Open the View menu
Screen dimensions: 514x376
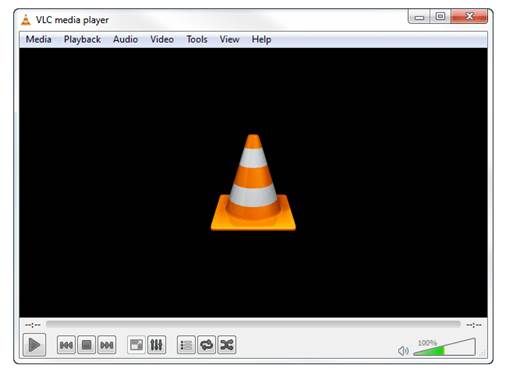tap(229, 39)
